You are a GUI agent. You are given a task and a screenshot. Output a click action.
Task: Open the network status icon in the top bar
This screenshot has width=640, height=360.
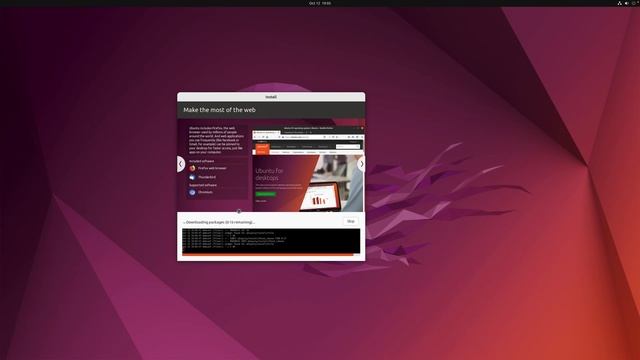[x=619, y=3]
